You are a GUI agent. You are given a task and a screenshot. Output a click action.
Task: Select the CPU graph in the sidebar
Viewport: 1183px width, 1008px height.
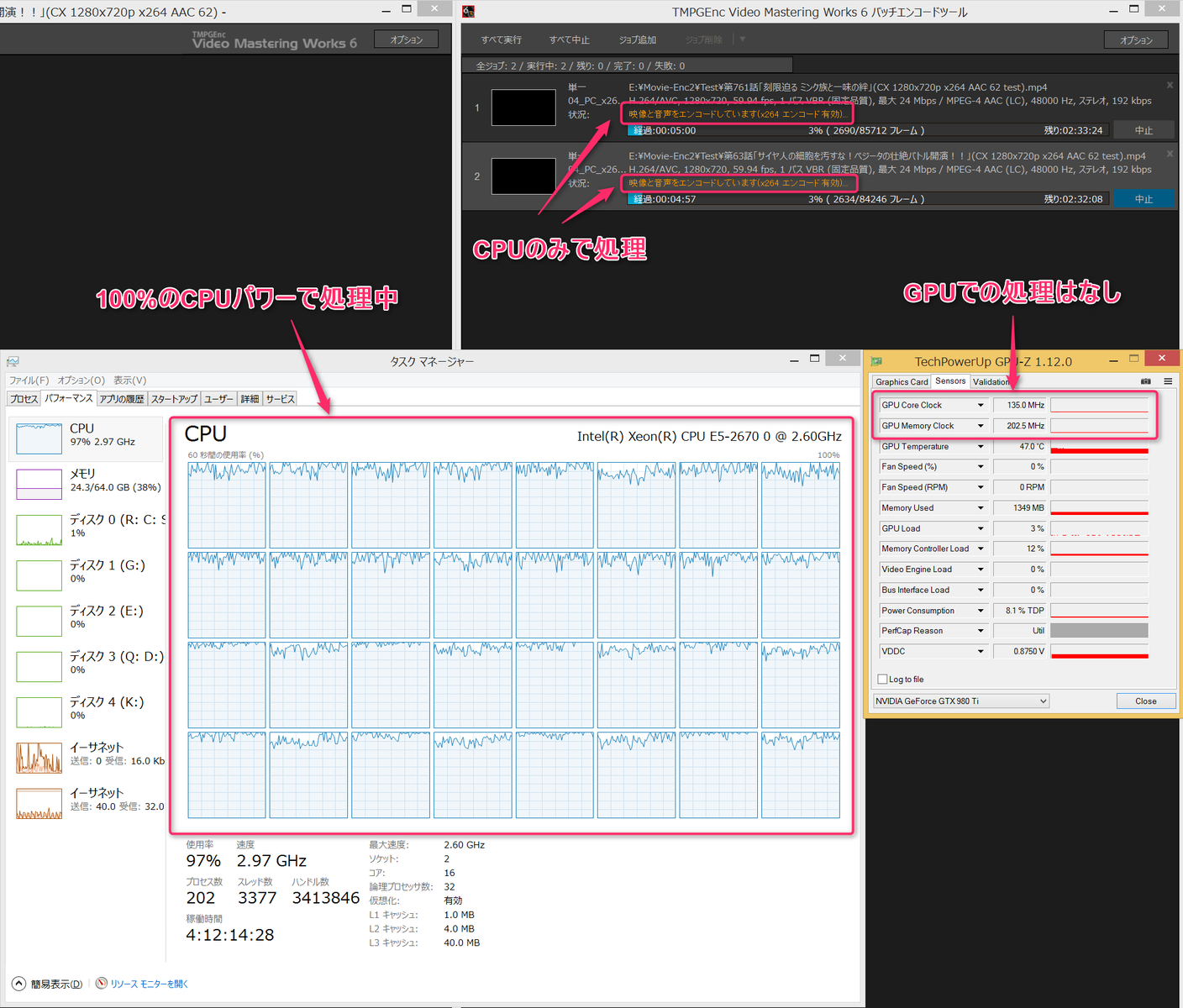click(39, 438)
